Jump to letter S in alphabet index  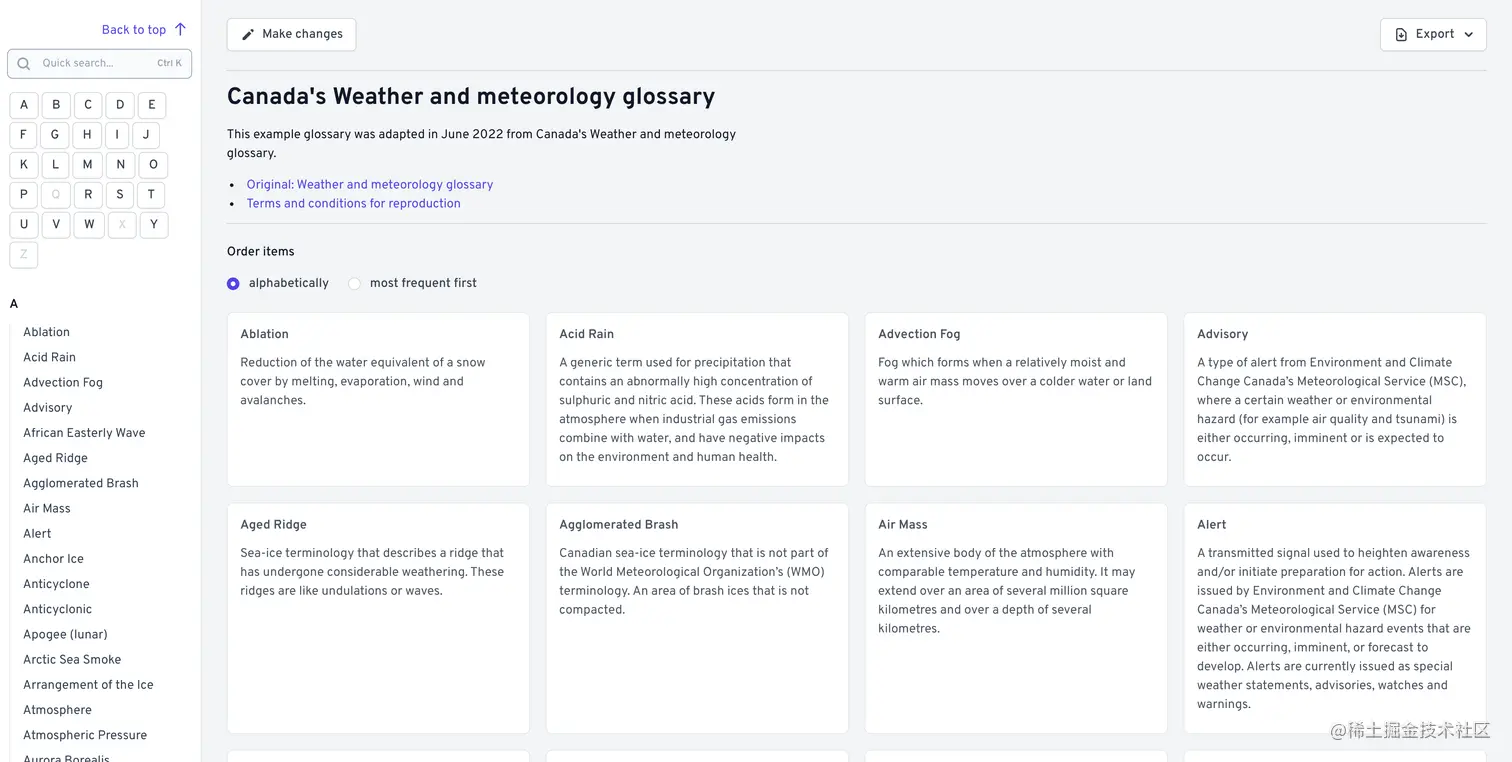[x=120, y=195]
